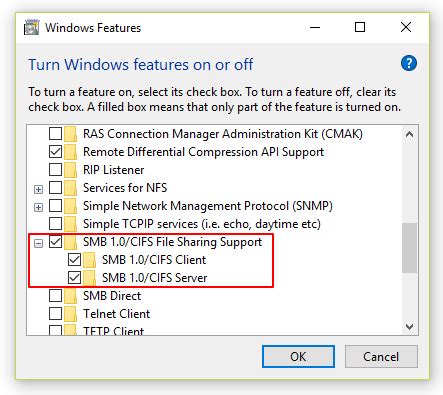Screen dimensions: 443x395
Task: Select 'SMB 1.0/CIFS Server' label
Action: pyautogui.click(x=155, y=278)
